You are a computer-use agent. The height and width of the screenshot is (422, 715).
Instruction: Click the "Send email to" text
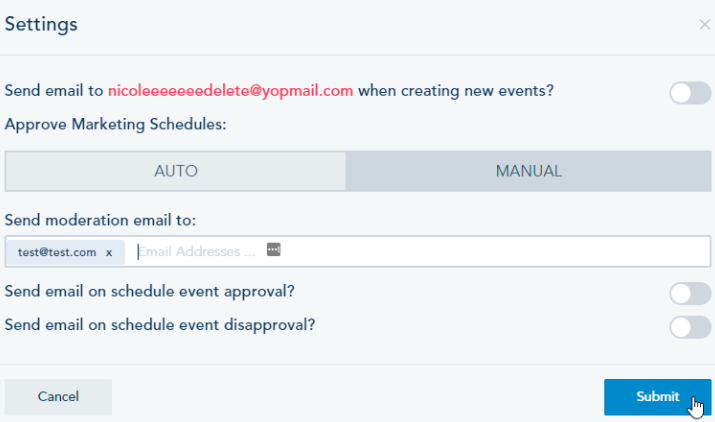(x=53, y=91)
